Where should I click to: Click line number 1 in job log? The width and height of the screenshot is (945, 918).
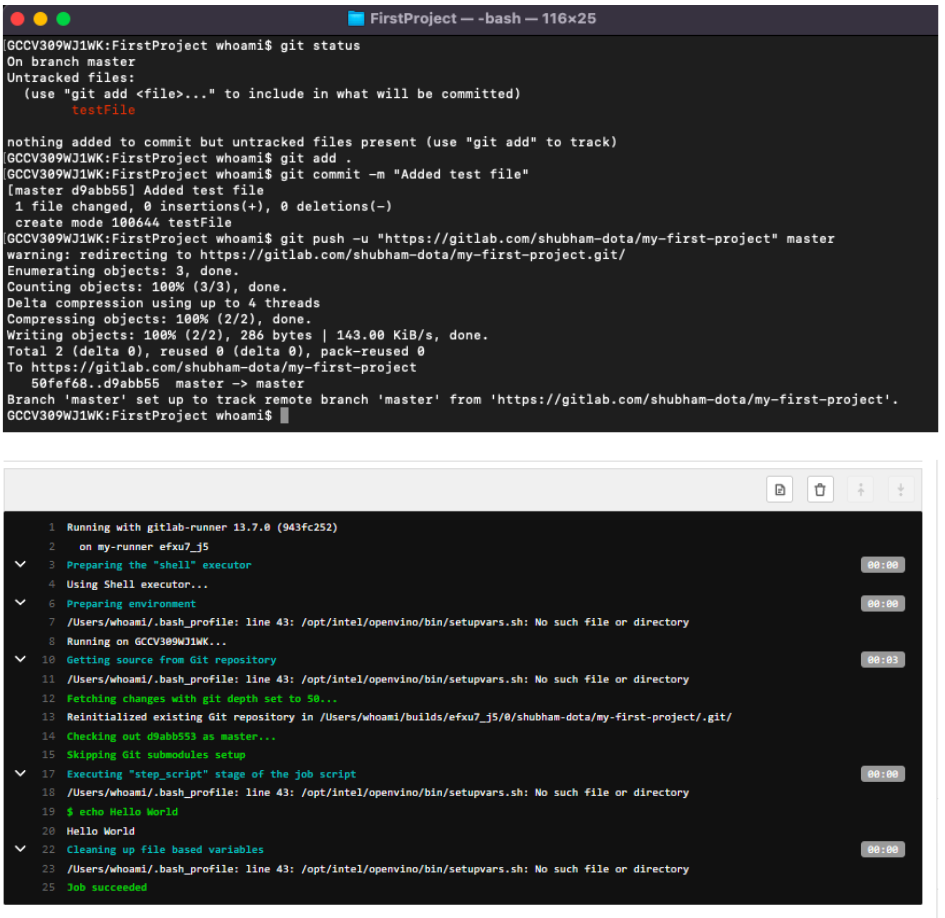(52, 527)
